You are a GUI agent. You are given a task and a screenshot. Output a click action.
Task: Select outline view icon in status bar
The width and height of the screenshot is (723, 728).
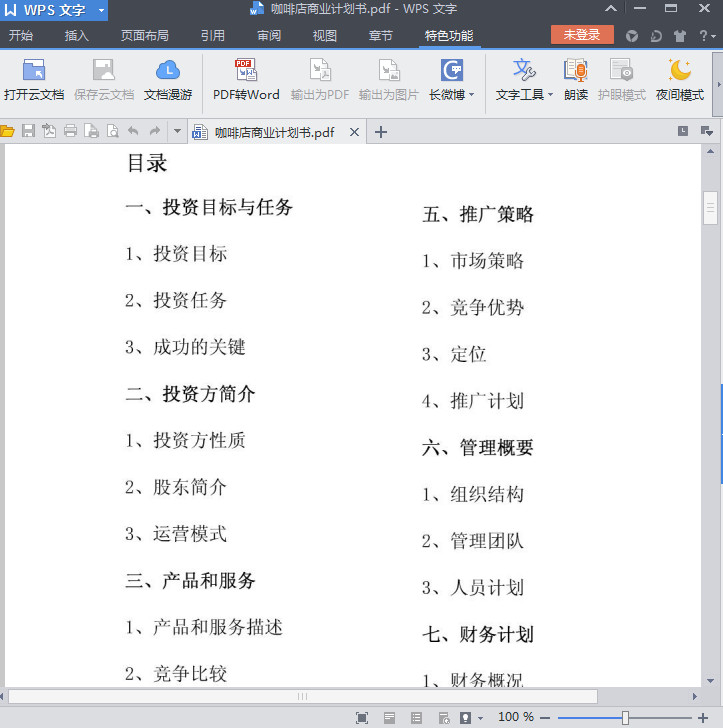[x=417, y=718]
